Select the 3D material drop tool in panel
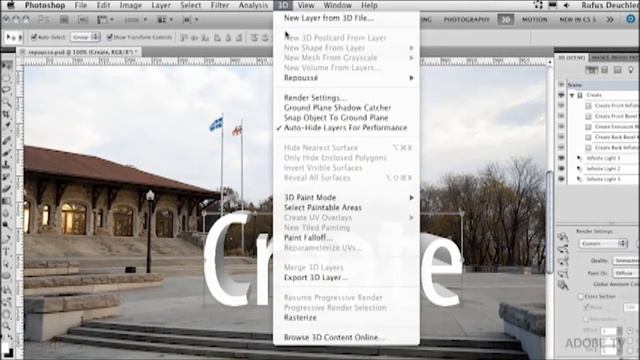640x360 pixels. tap(563, 285)
